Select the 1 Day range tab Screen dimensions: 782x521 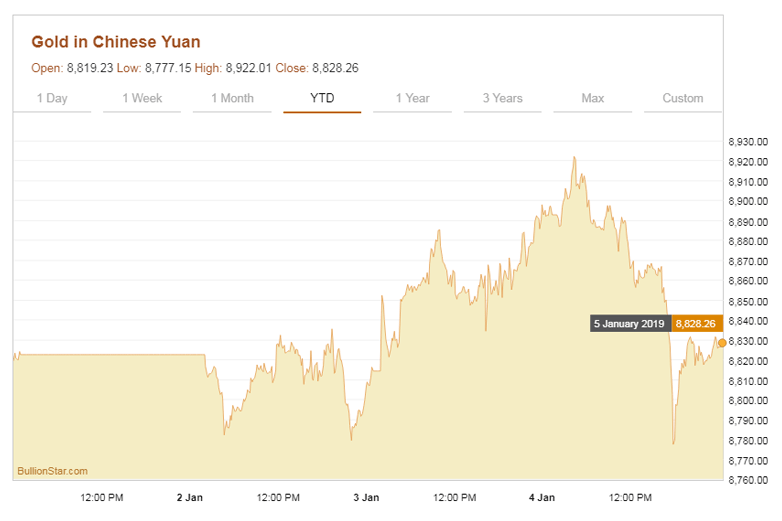[52, 98]
